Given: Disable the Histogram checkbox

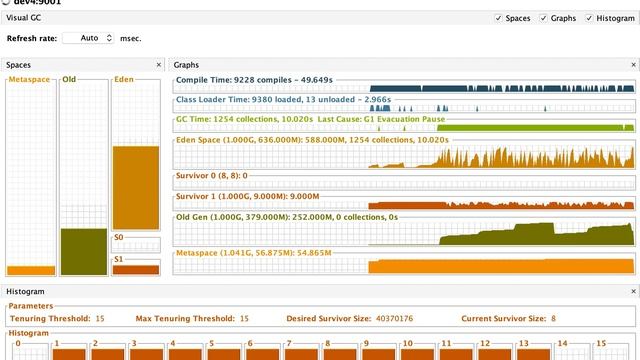Looking at the screenshot, I should (x=589, y=18).
